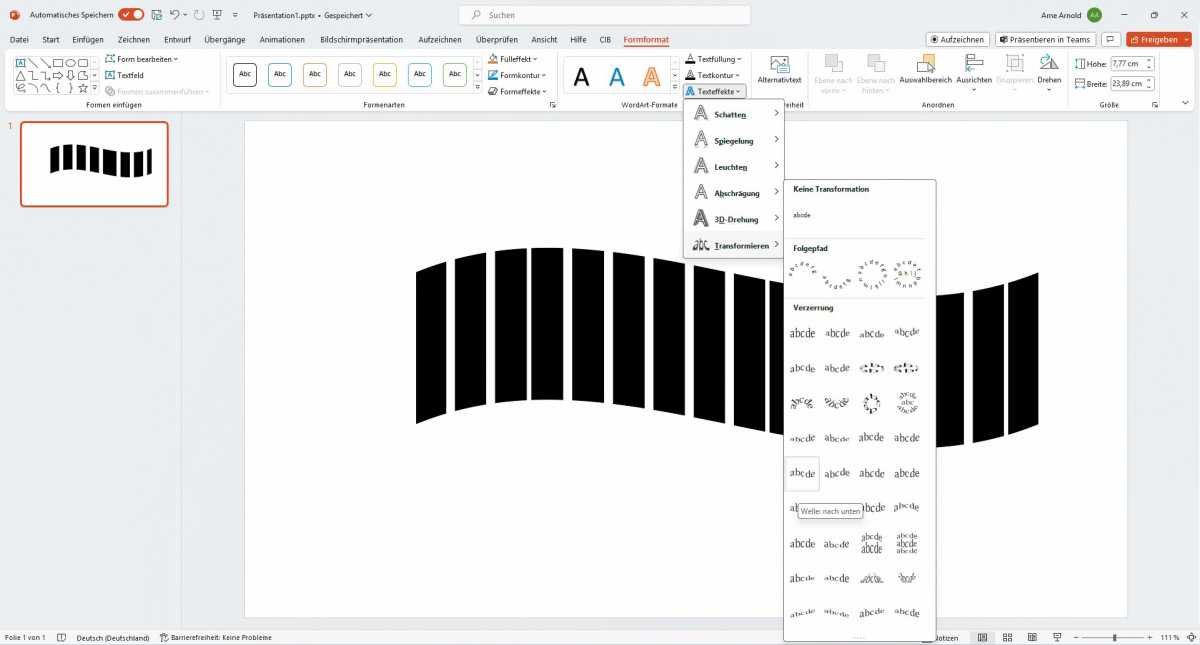Select slide 1 thumbnail

94,163
